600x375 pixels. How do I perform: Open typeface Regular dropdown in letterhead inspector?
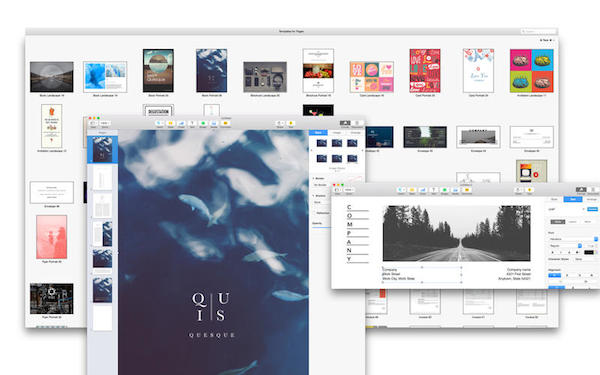566,246
